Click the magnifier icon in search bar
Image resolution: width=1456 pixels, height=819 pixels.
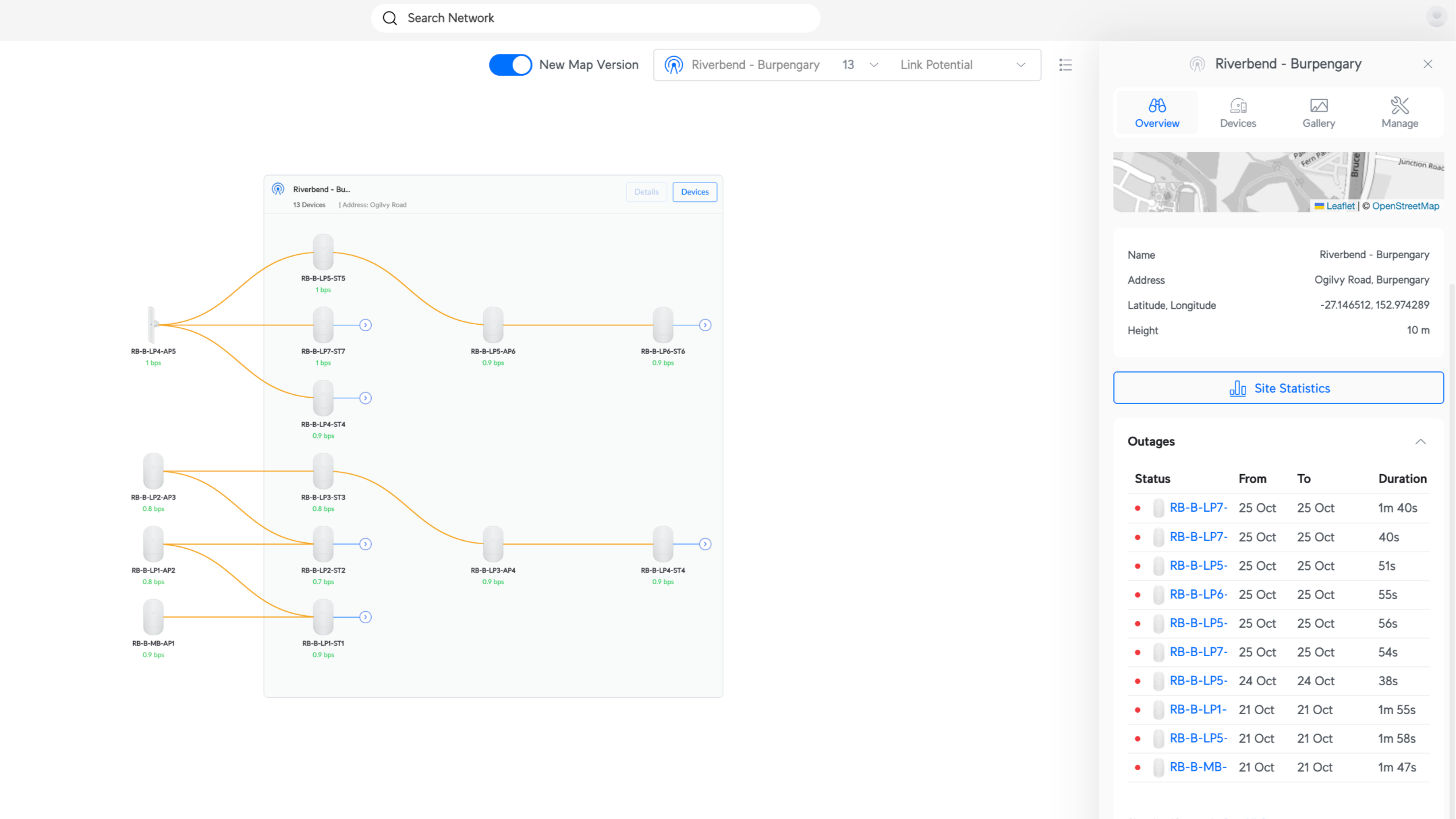tap(390, 18)
